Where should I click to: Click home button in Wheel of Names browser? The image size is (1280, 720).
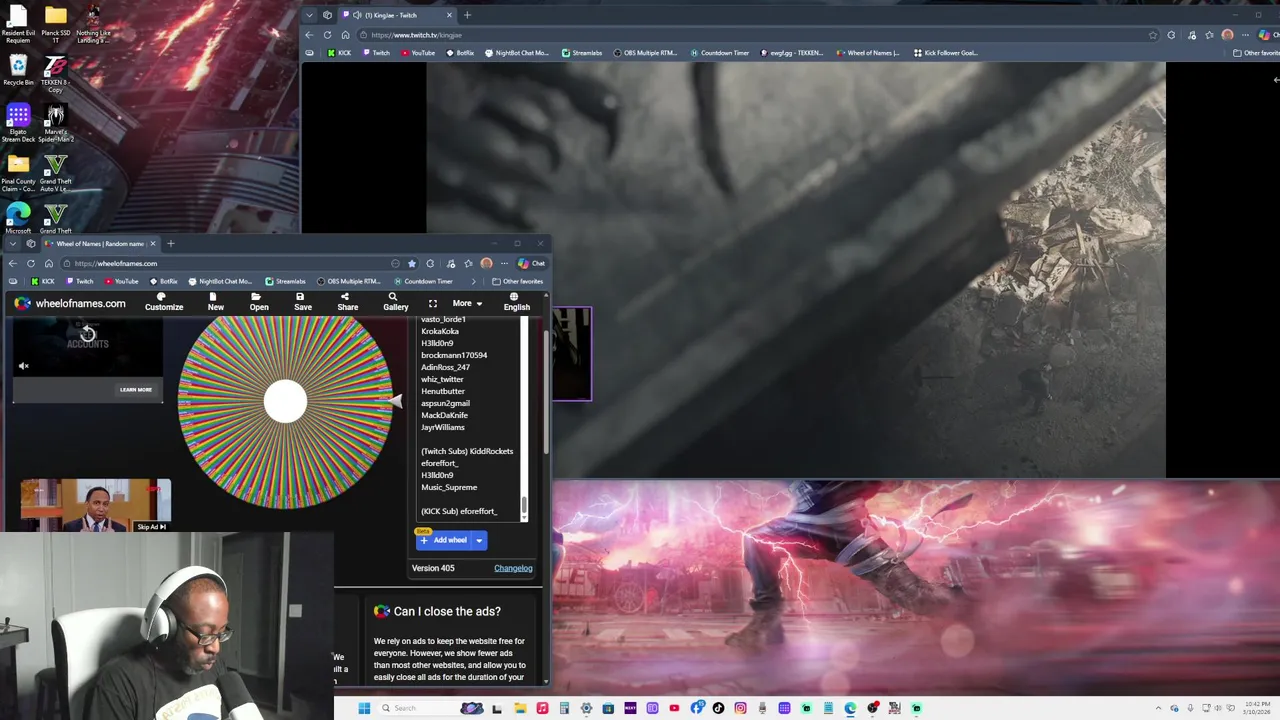pyautogui.click(x=49, y=263)
